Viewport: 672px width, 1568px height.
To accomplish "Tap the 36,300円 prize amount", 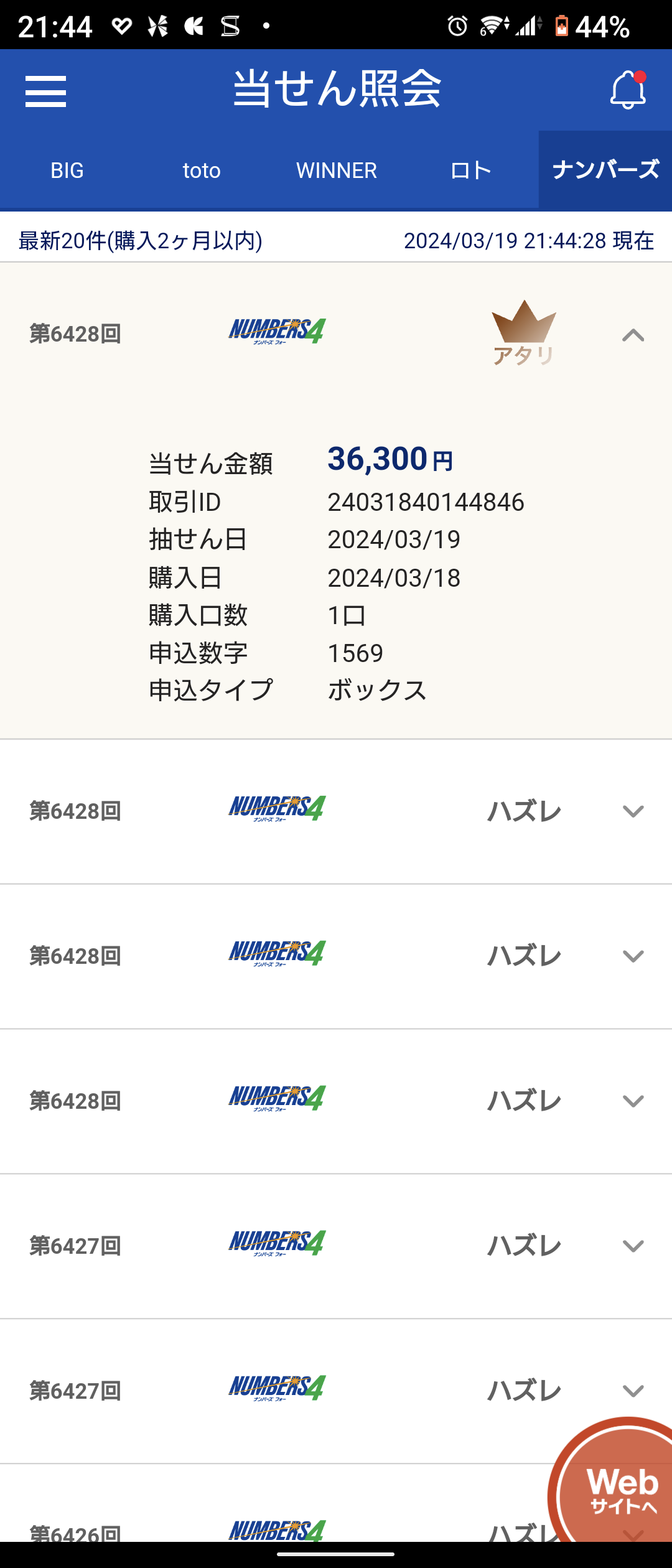I will [390, 459].
